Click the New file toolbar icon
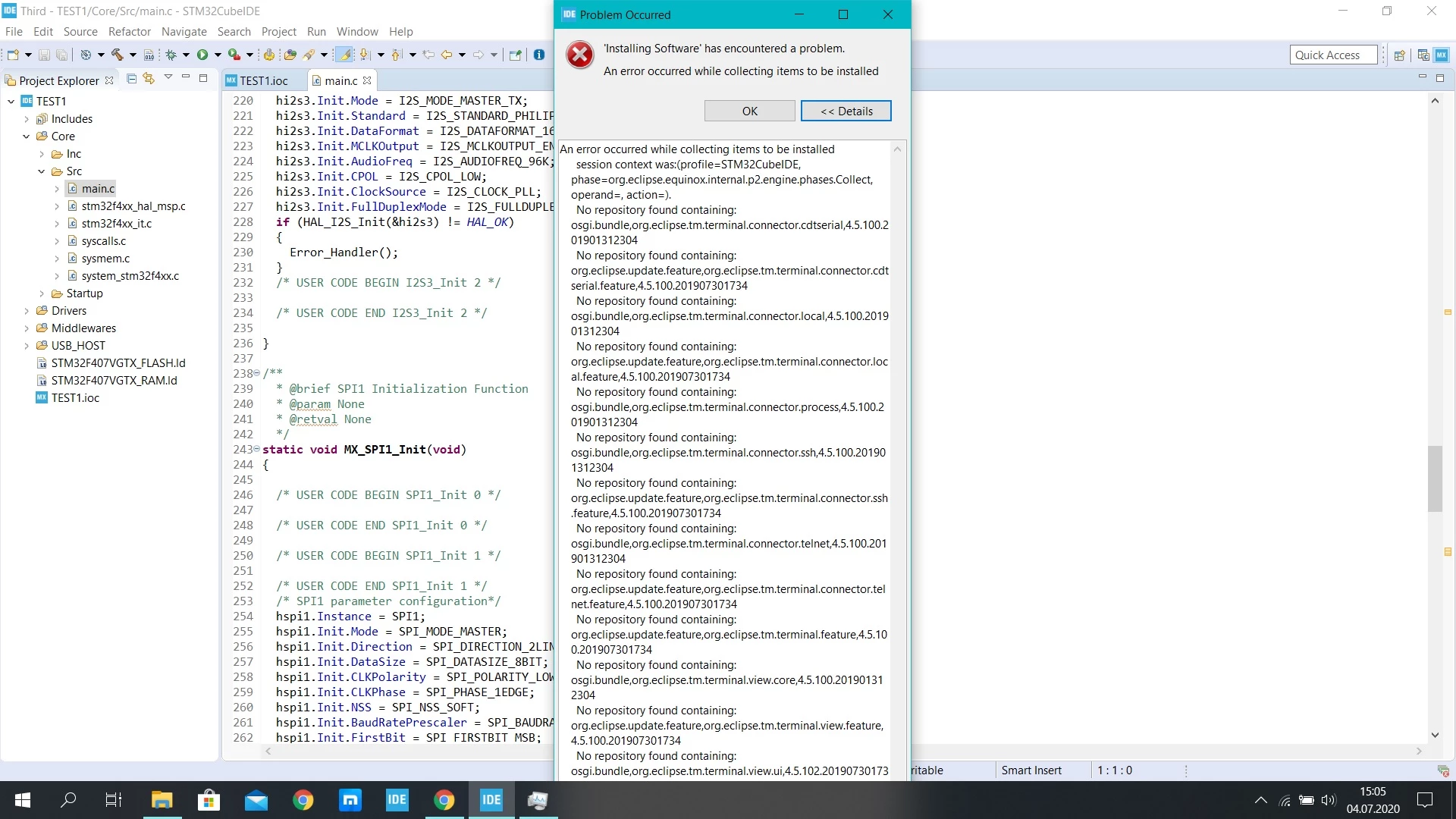Screen dimensions: 1456x819 point(13,55)
